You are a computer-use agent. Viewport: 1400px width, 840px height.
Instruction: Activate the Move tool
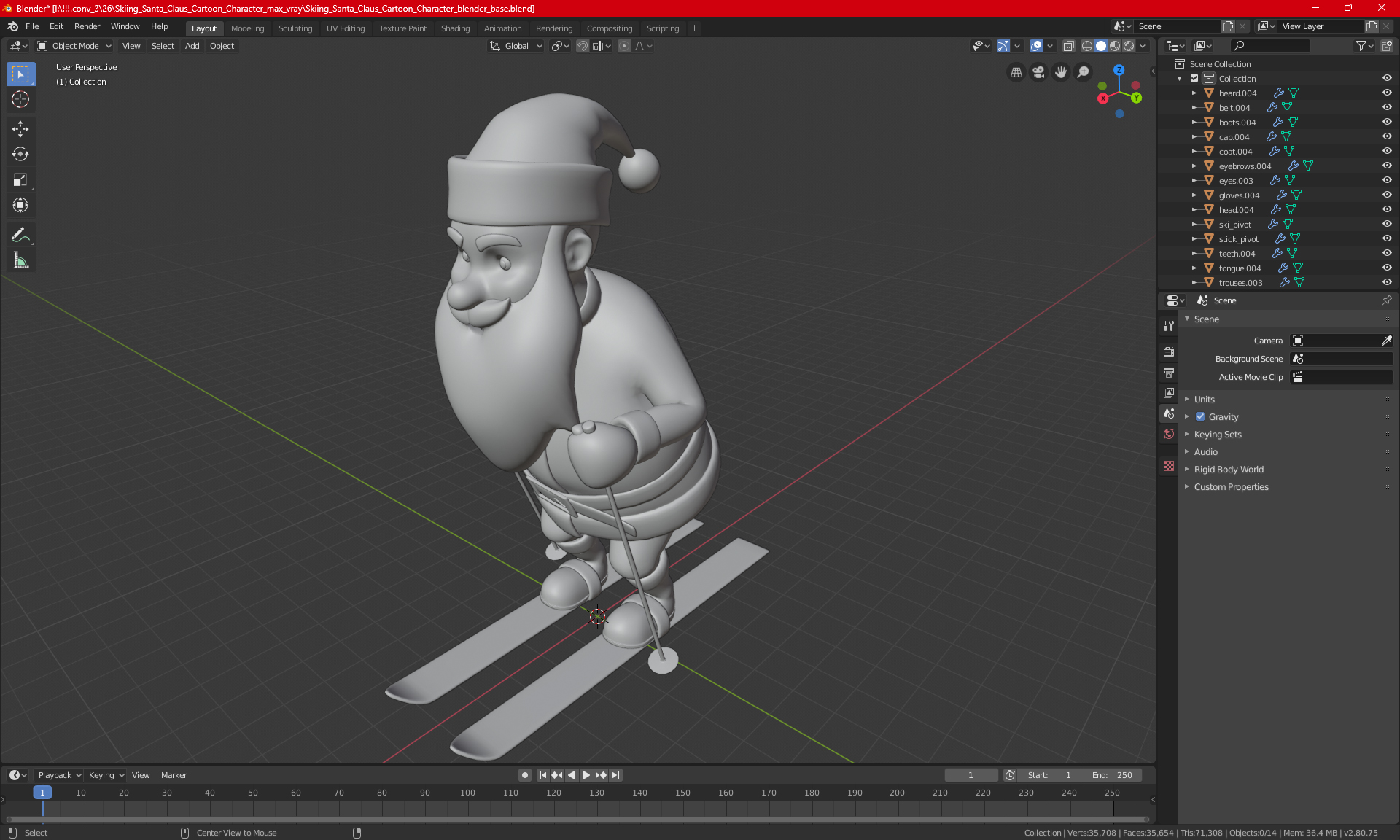pos(20,129)
